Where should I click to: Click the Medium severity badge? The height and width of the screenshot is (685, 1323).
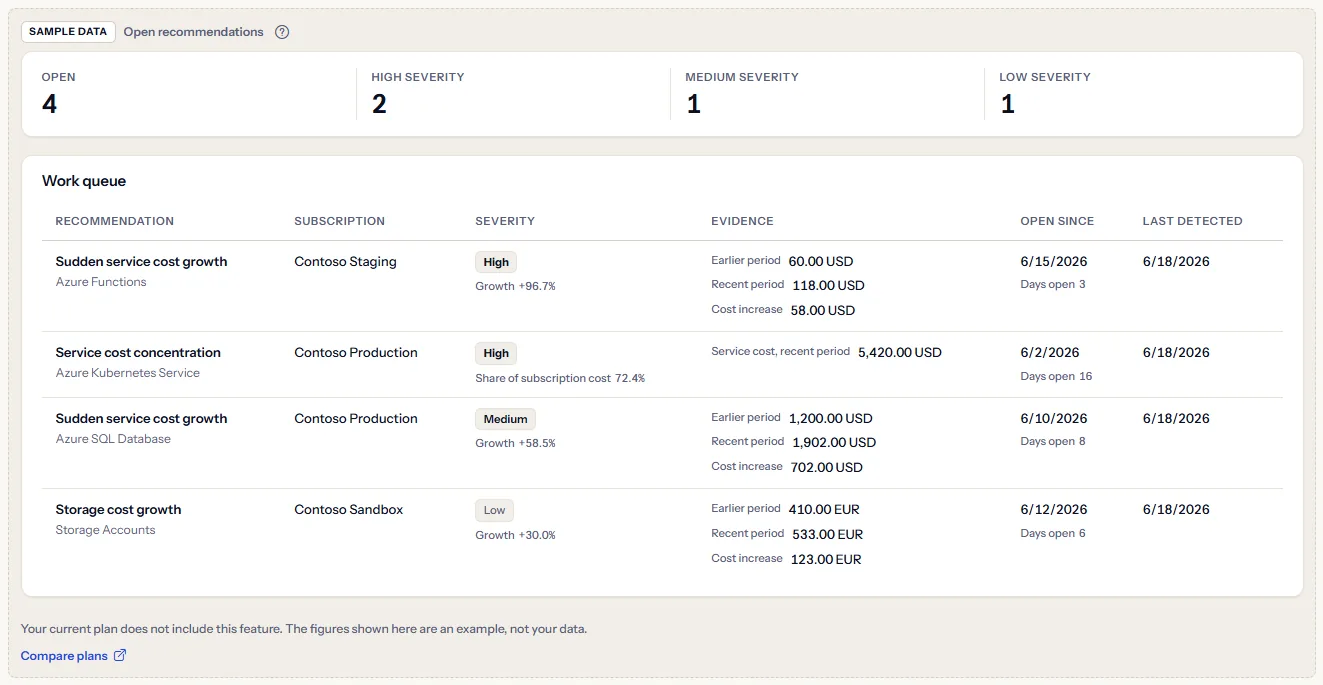505,419
